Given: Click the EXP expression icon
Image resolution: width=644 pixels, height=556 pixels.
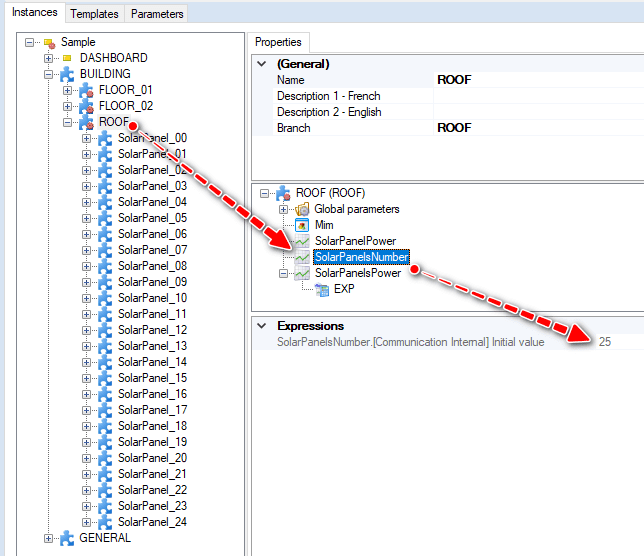Looking at the screenshot, I should click(x=322, y=289).
